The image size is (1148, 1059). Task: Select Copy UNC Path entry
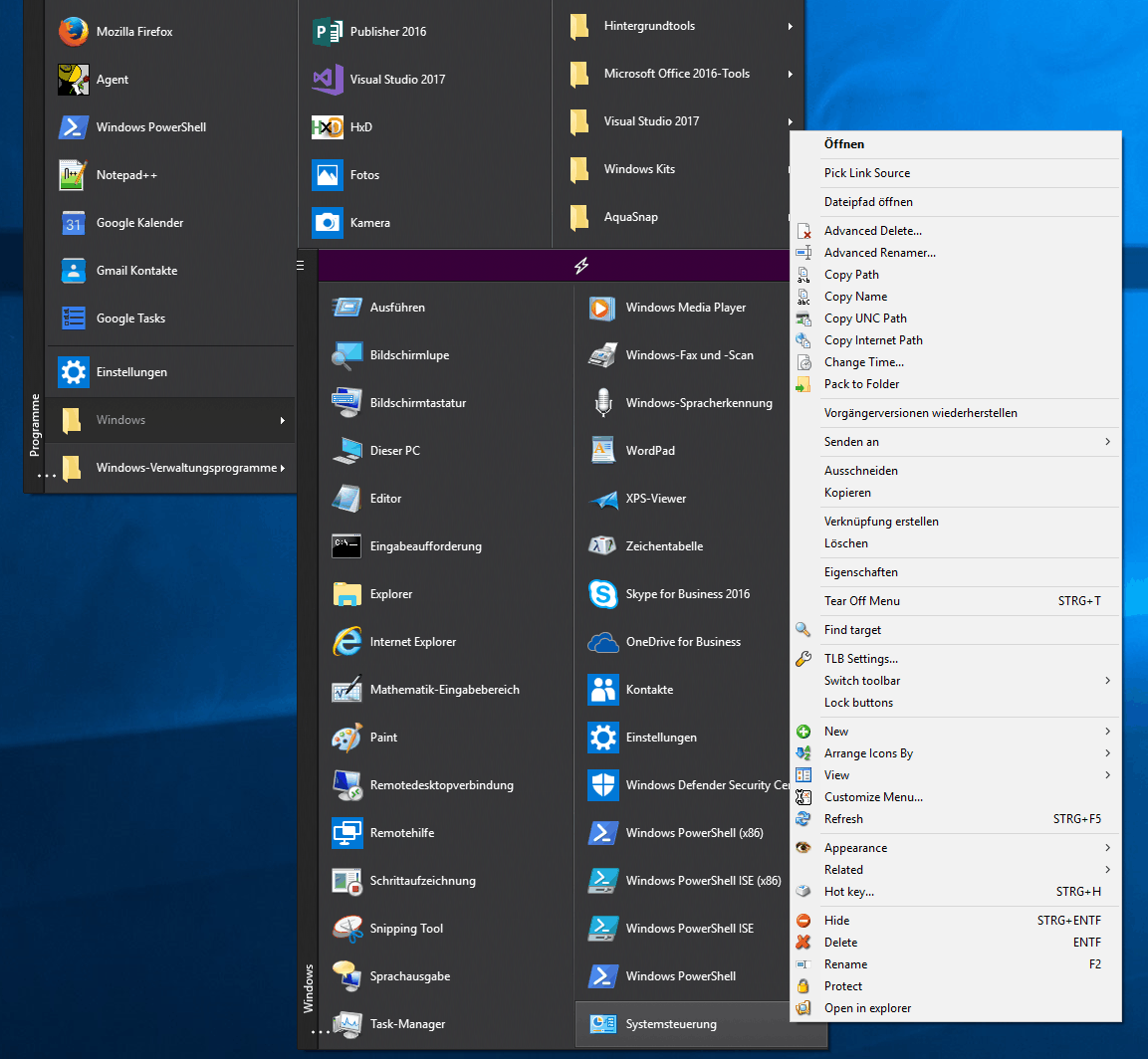click(x=956, y=318)
